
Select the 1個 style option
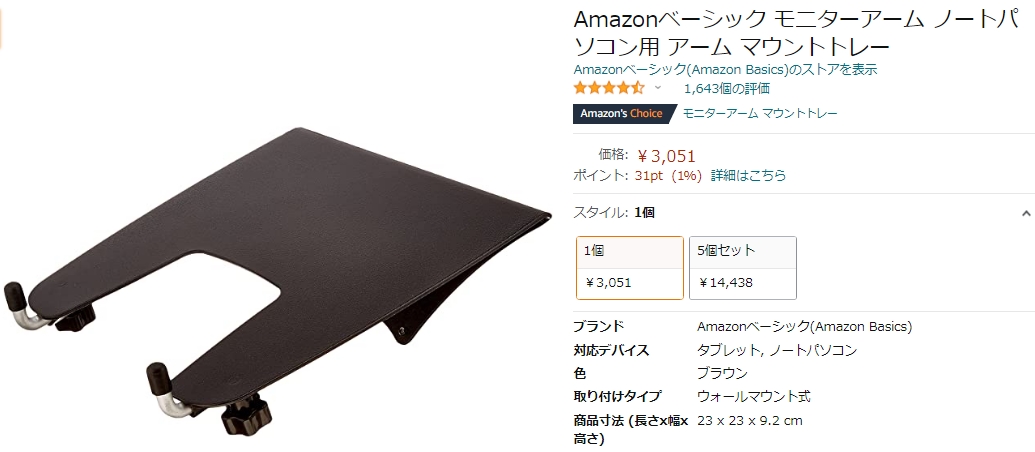[630, 268]
